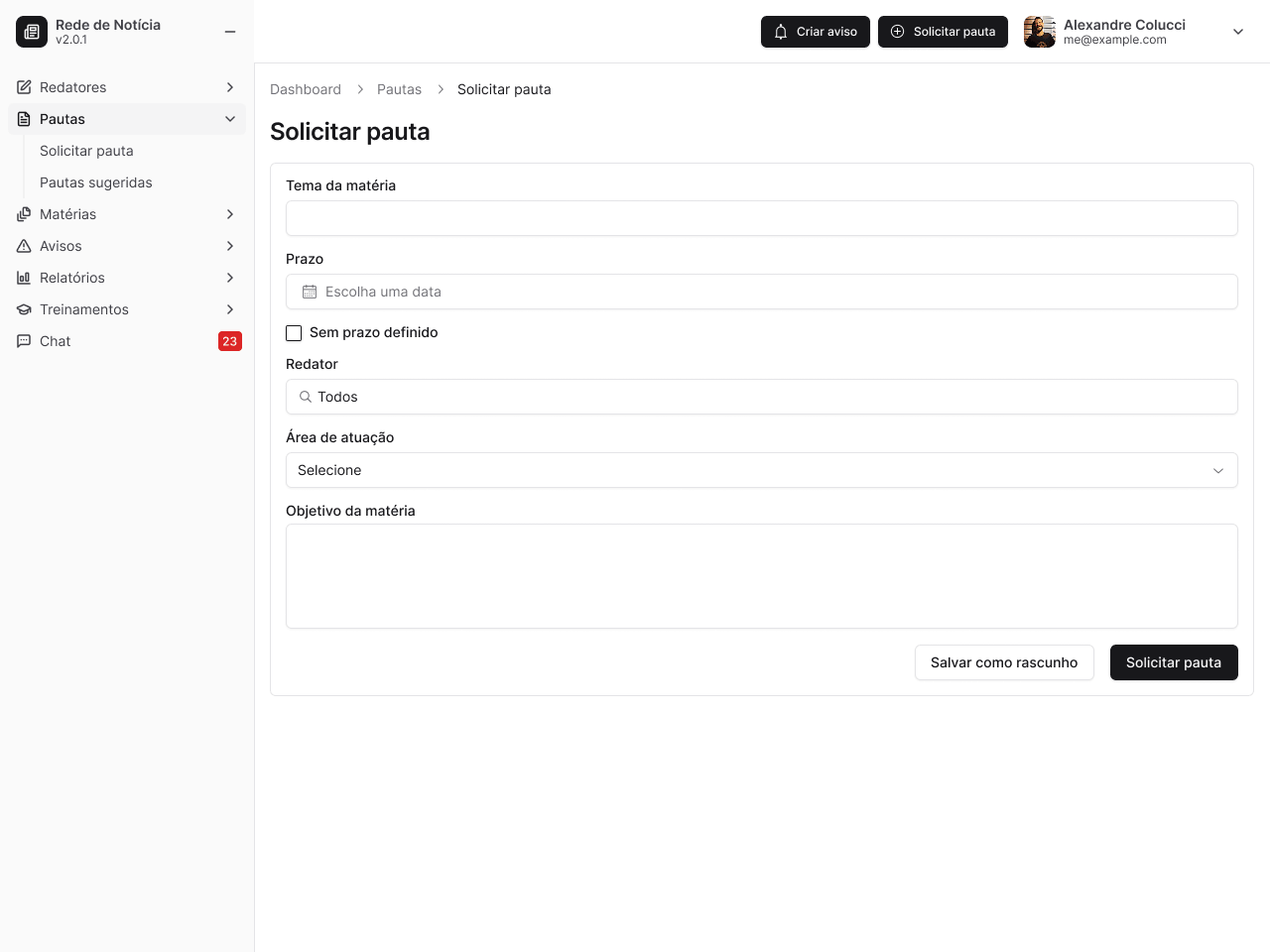This screenshot has width=1270, height=952.
Task: Select the Matérias icon in the sidebar
Action: [24, 214]
